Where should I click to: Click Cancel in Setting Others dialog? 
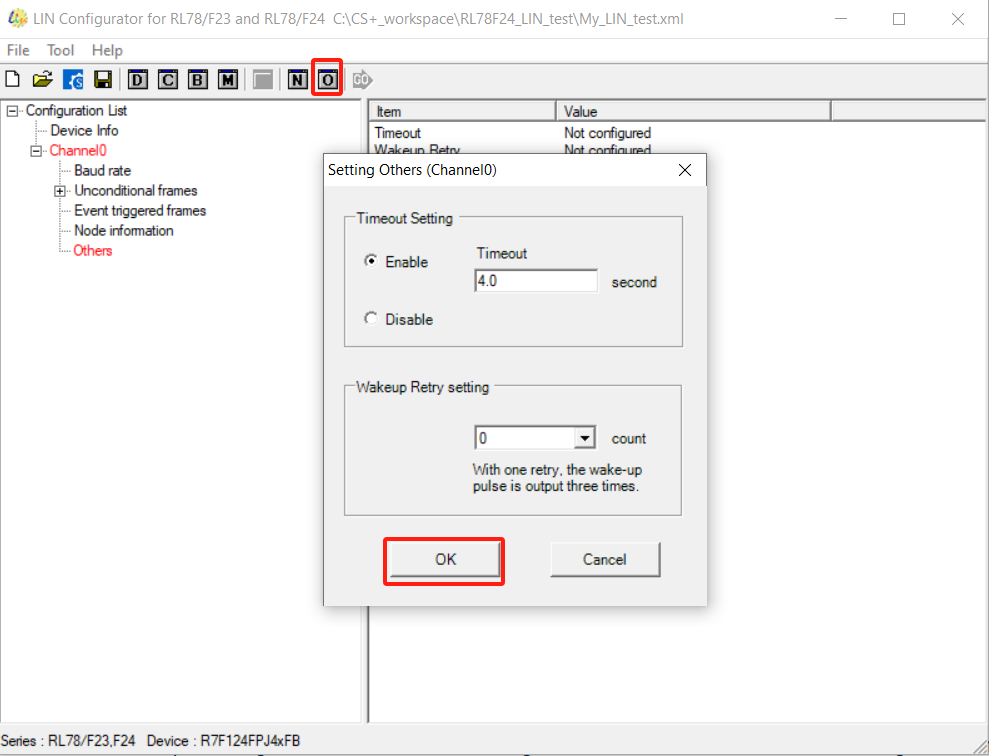pos(605,560)
